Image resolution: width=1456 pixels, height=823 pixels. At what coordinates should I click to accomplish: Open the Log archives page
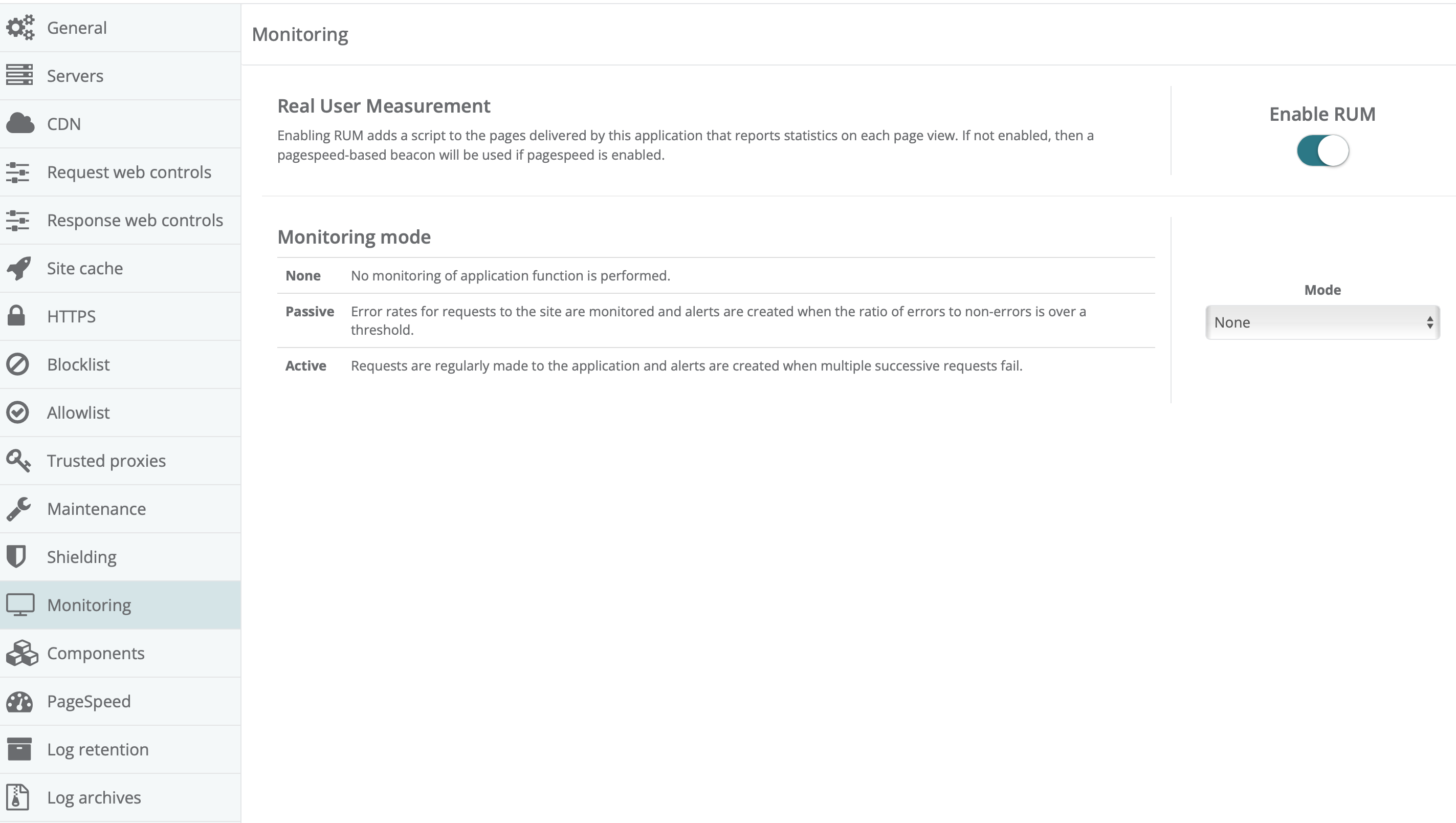pos(94,797)
